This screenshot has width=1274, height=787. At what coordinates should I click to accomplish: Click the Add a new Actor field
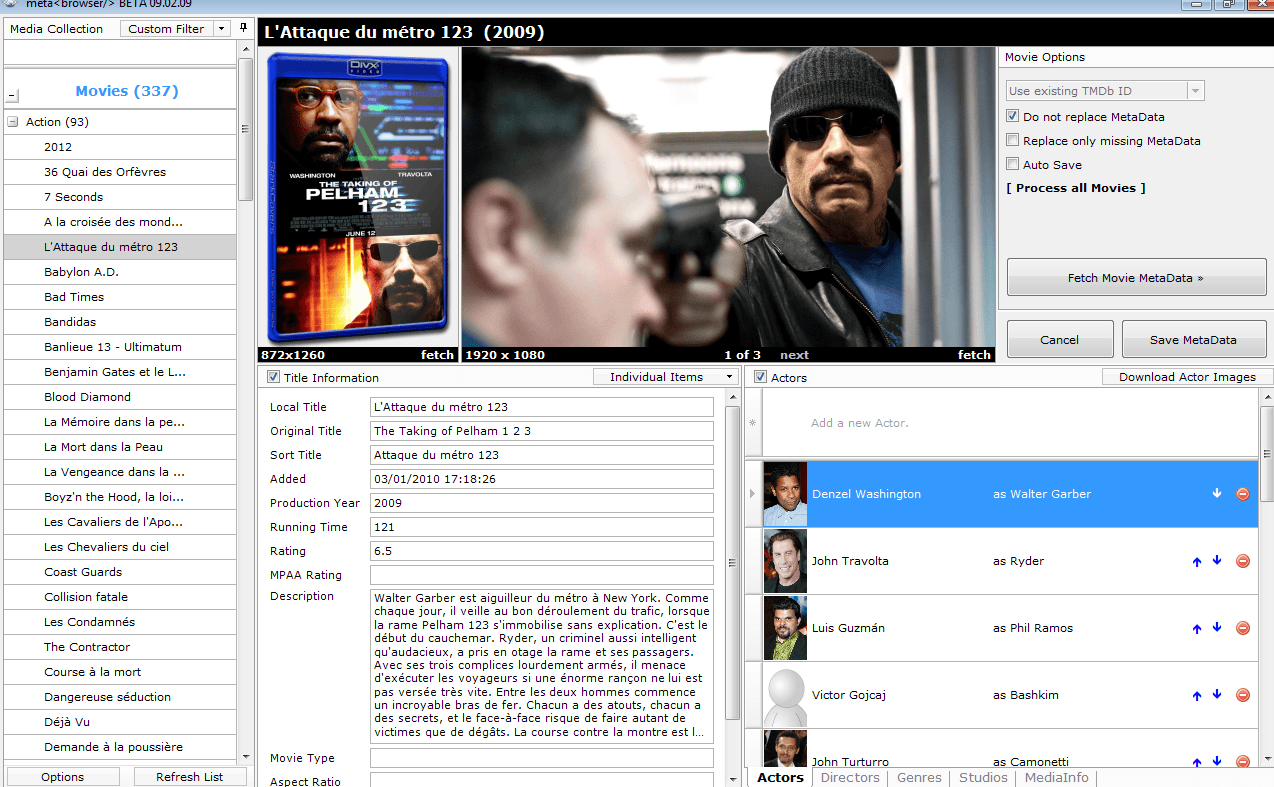click(x=1008, y=423)
